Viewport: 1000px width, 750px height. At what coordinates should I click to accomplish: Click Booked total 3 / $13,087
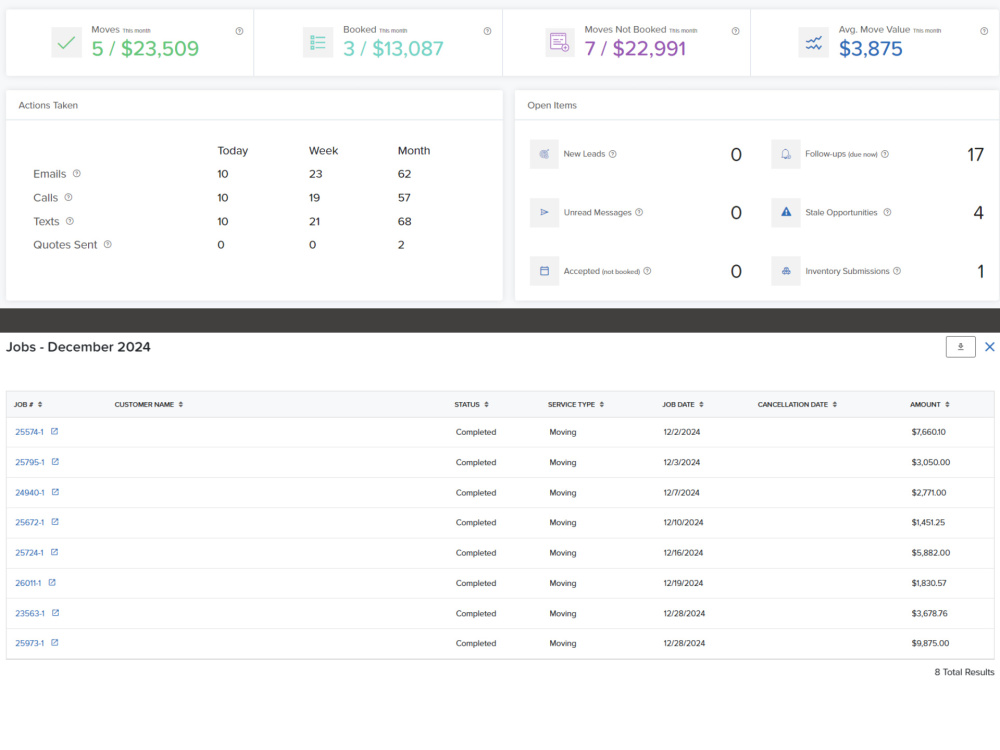(393, 48)
